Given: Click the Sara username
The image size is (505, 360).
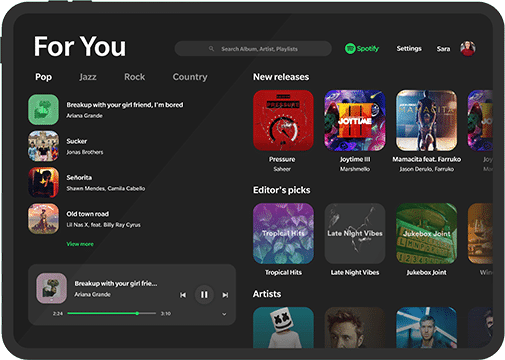Looking at the screenshot, I should pyautogui.click(x=443, y=49).
